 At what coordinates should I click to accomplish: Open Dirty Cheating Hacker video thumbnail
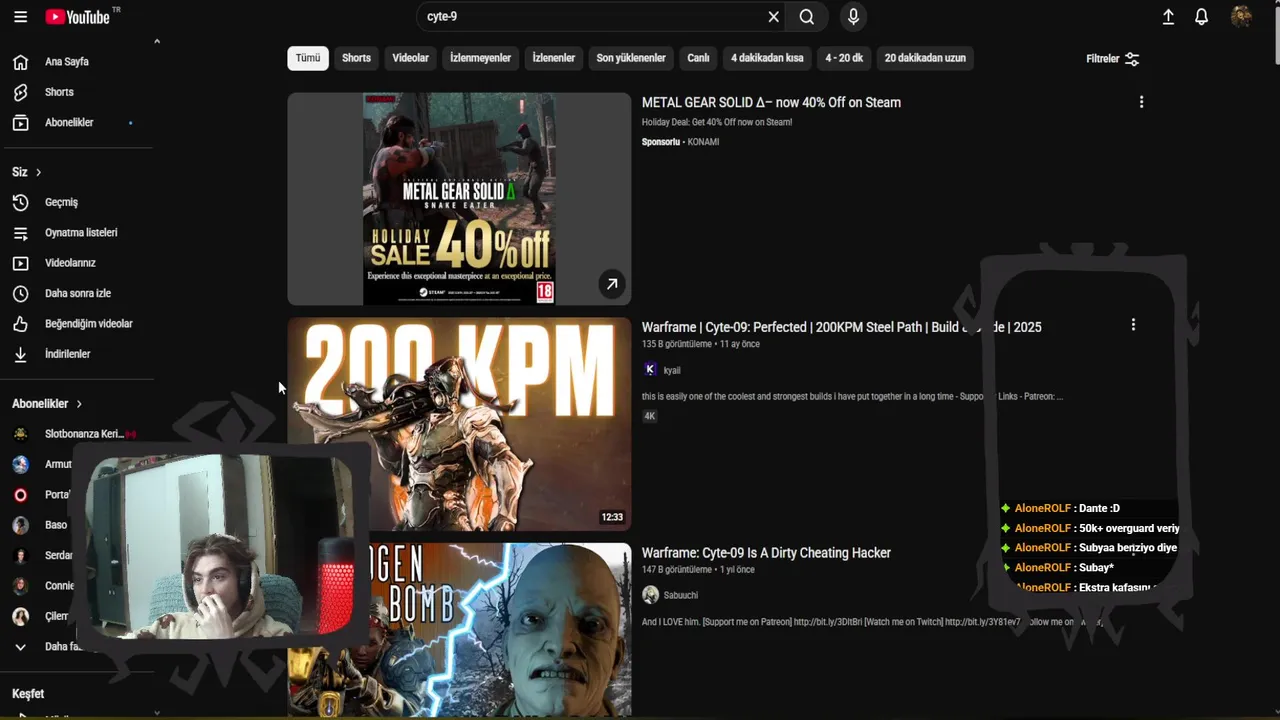pos(459,630)
